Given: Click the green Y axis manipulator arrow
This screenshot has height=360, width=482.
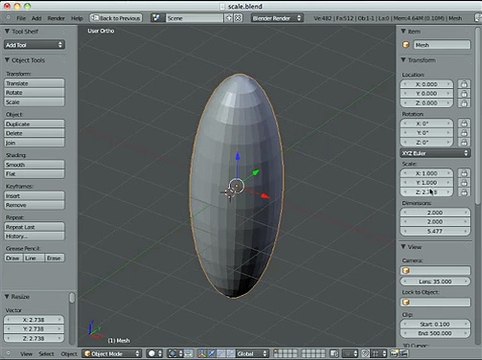Looking at the screenshot, I should point(256,172).
